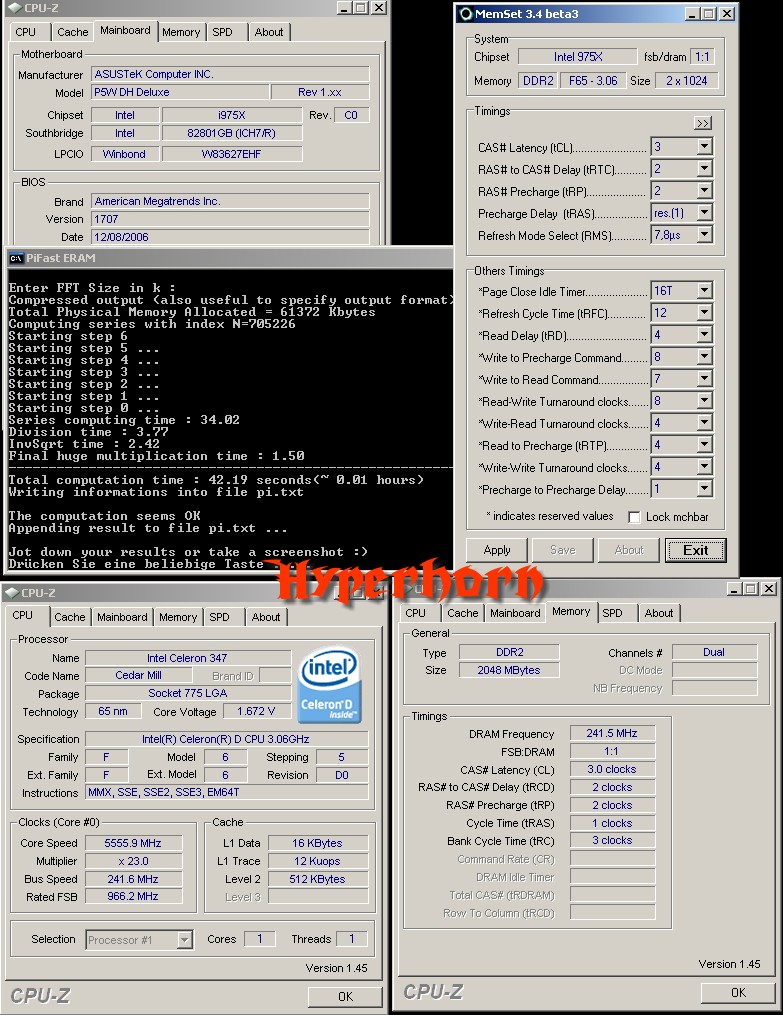The image size is (783, 1015).
Task: Open the RAS# Precharge (tRP) dropdown in MemSet
Action: [x=705, y=191]
